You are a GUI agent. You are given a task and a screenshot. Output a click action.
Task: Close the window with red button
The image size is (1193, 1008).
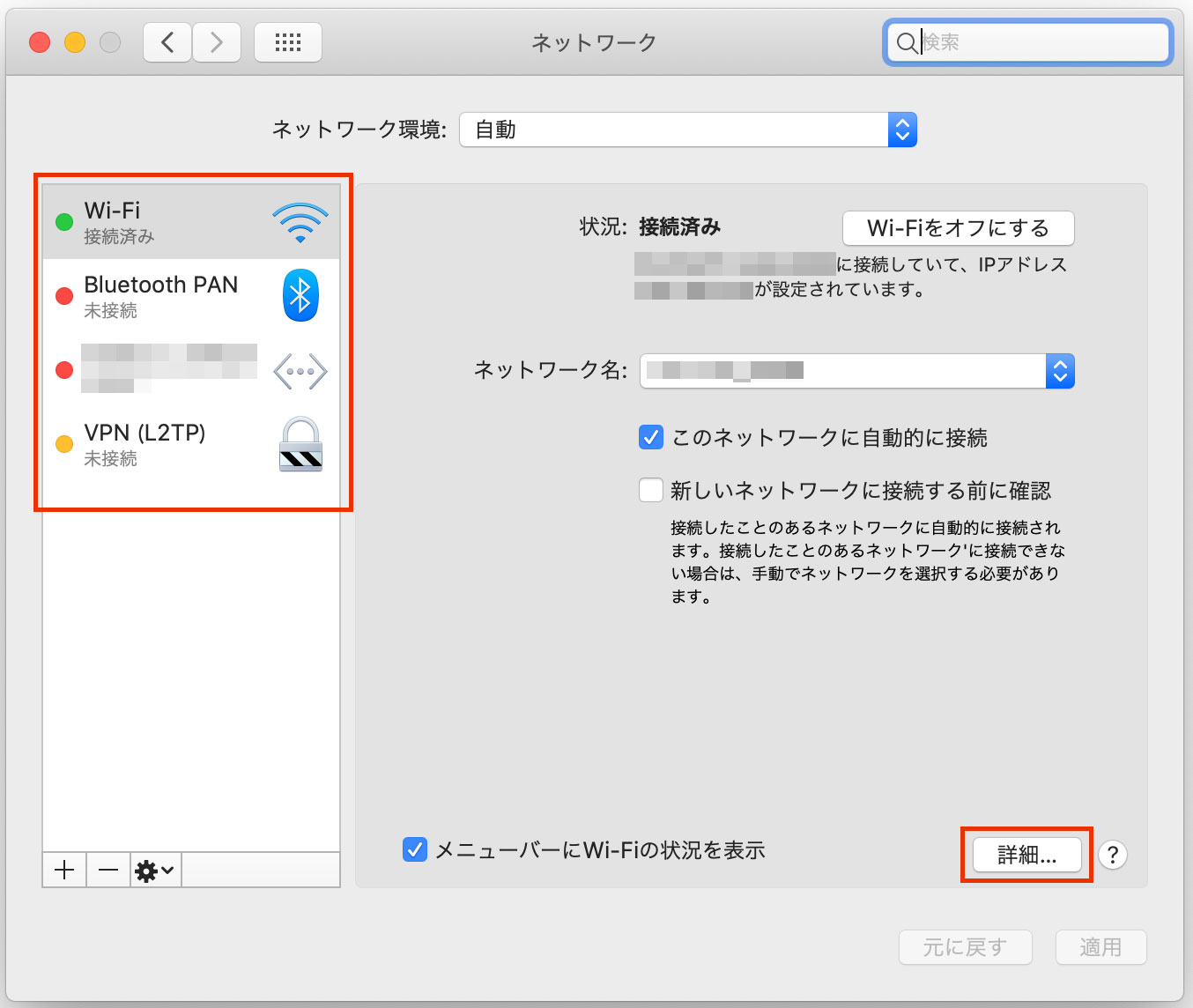[x=40, y=42]
